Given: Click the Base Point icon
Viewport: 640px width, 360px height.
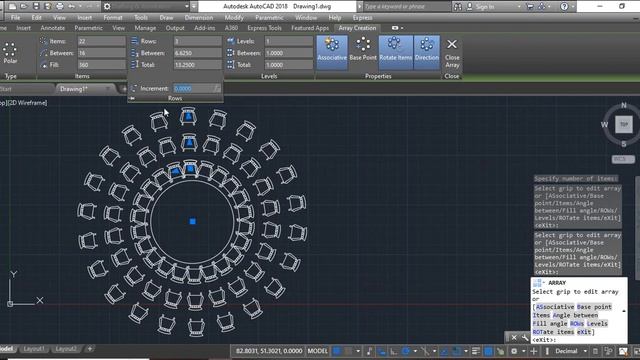Looking at the screenshot, I should point(363,49).
